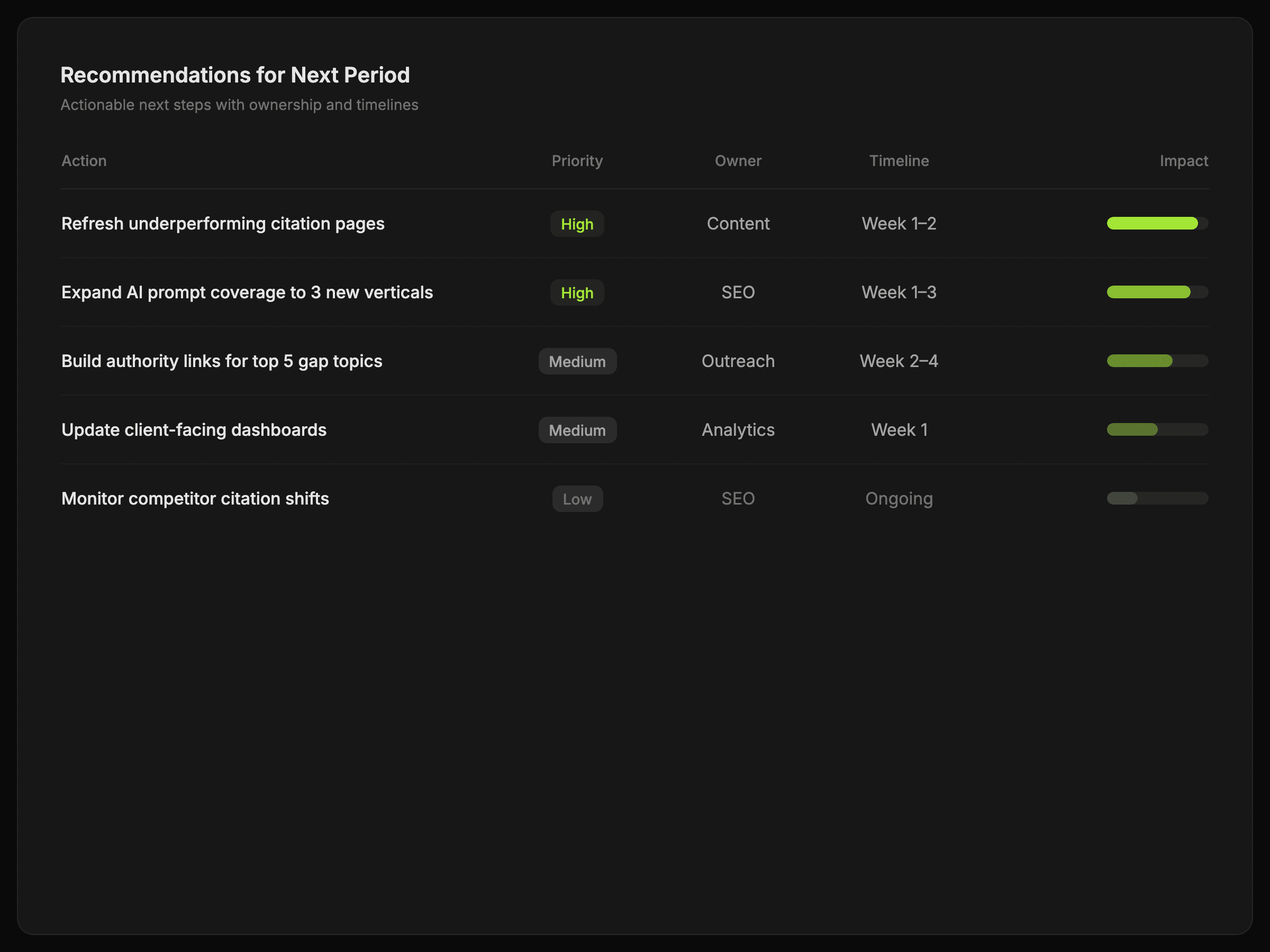The width and height of the screenshot is (1270, 952).
Task: Open Monitor competitor citation shifts action
Action: [195, 499]
